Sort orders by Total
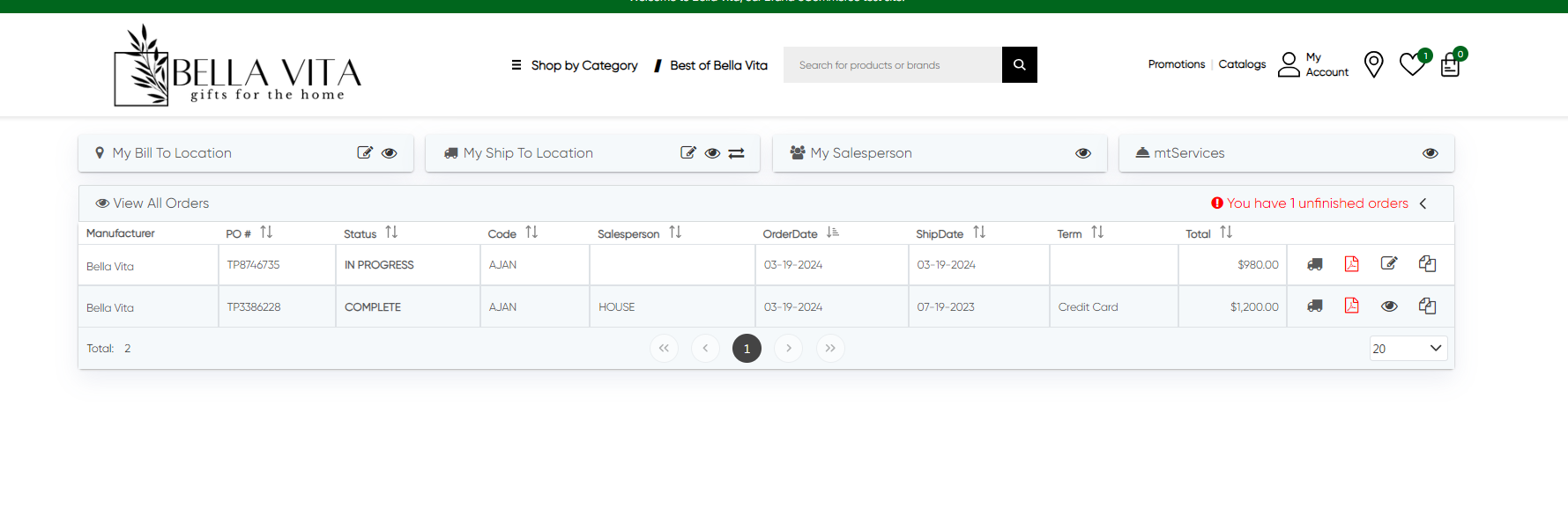Screen dimensions: 1568x509 1226,232
